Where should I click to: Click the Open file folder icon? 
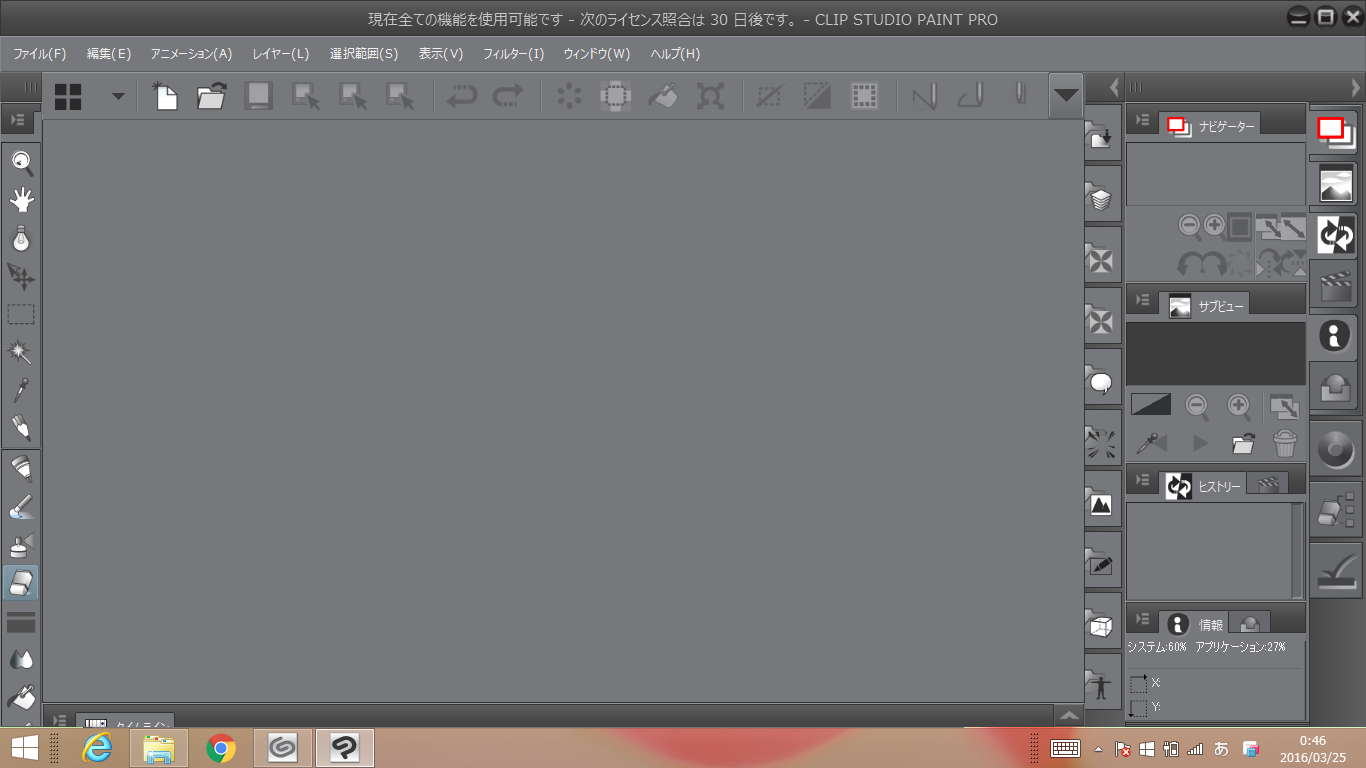(211, 96)
